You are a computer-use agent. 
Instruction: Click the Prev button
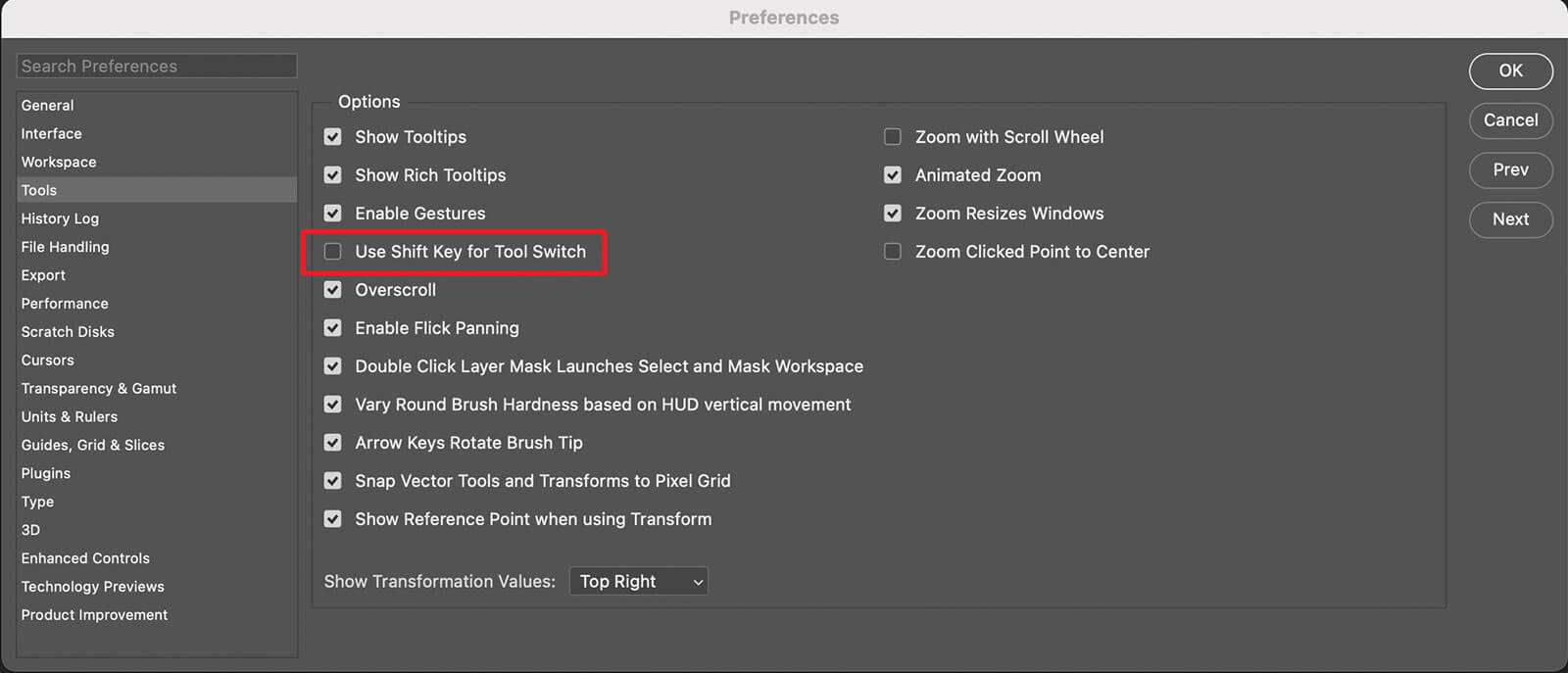pyautogui.click(x=1510, y=169)
